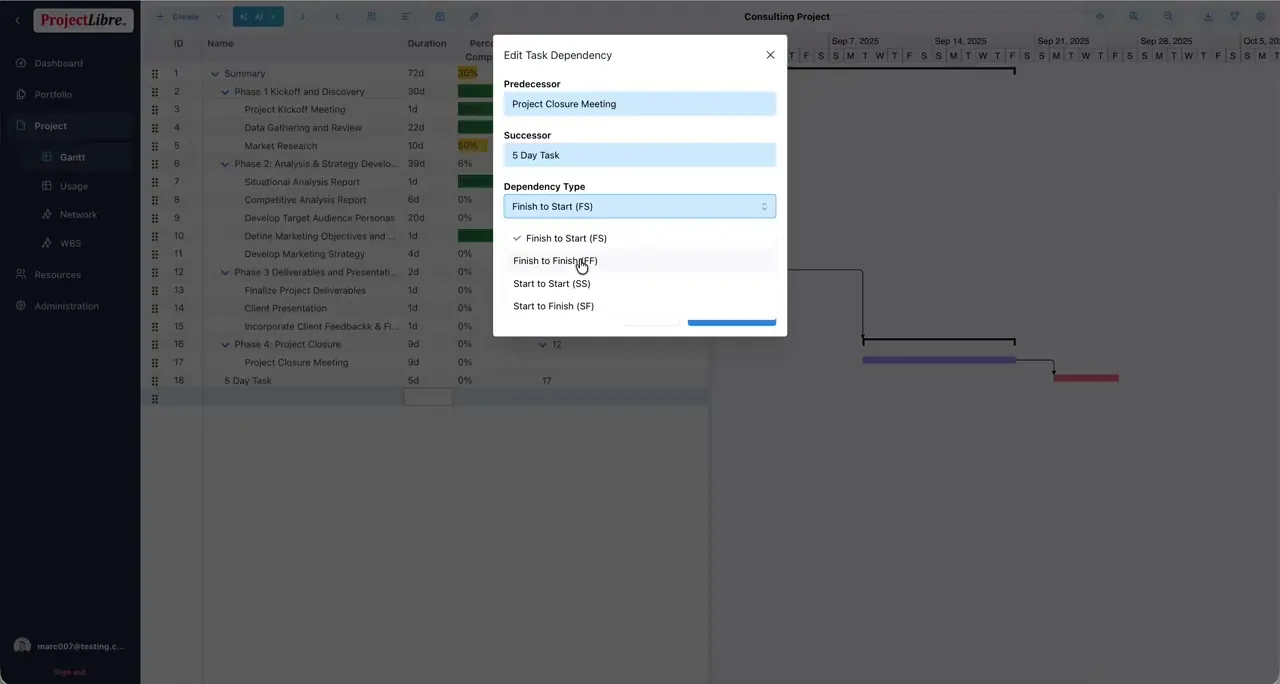The height and width of the screenshot is (684, 1280).
Task: Click the Network view icon
Action: (x=47, y=214)
